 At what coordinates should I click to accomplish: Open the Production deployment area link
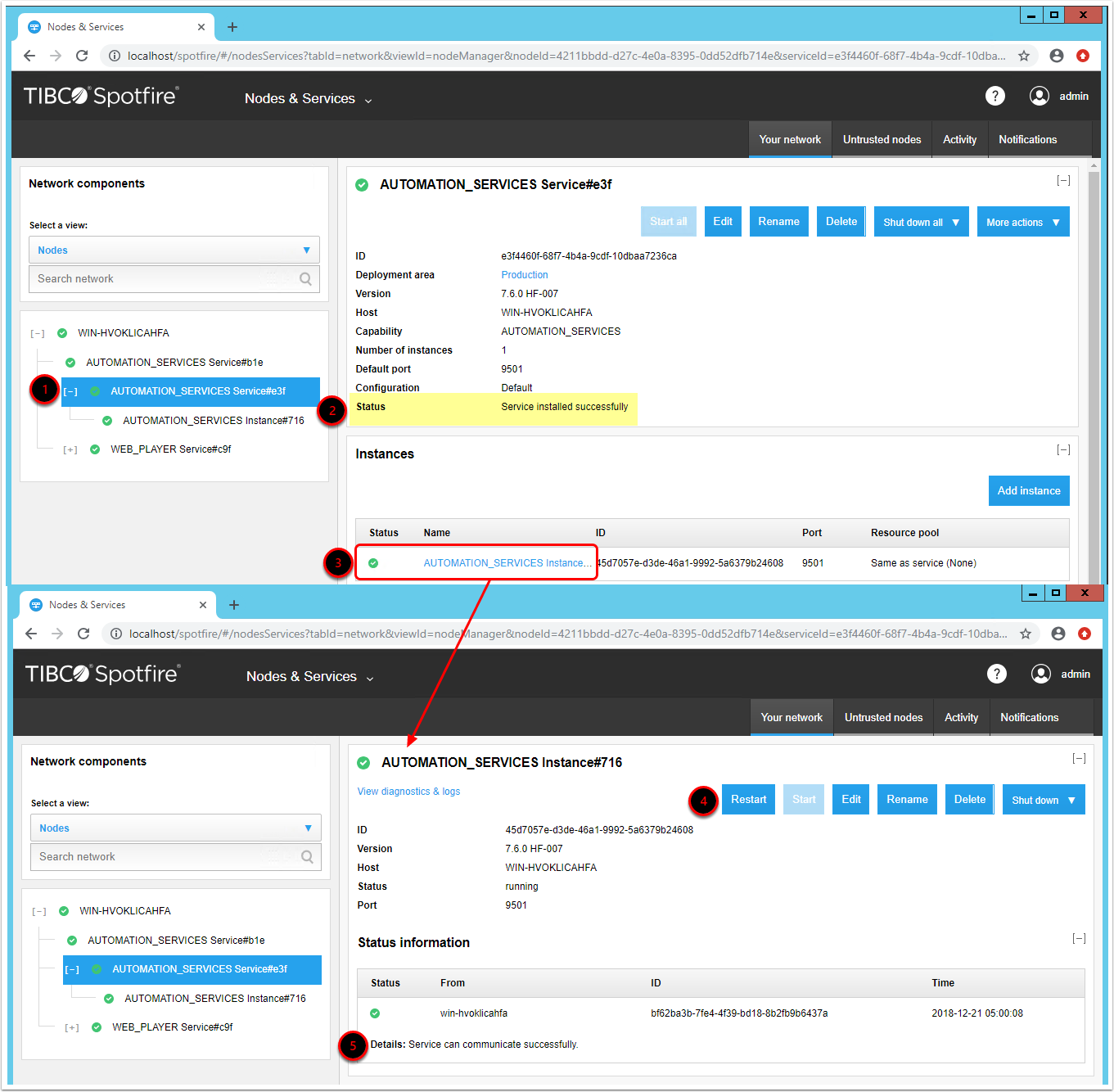(525, 275)
